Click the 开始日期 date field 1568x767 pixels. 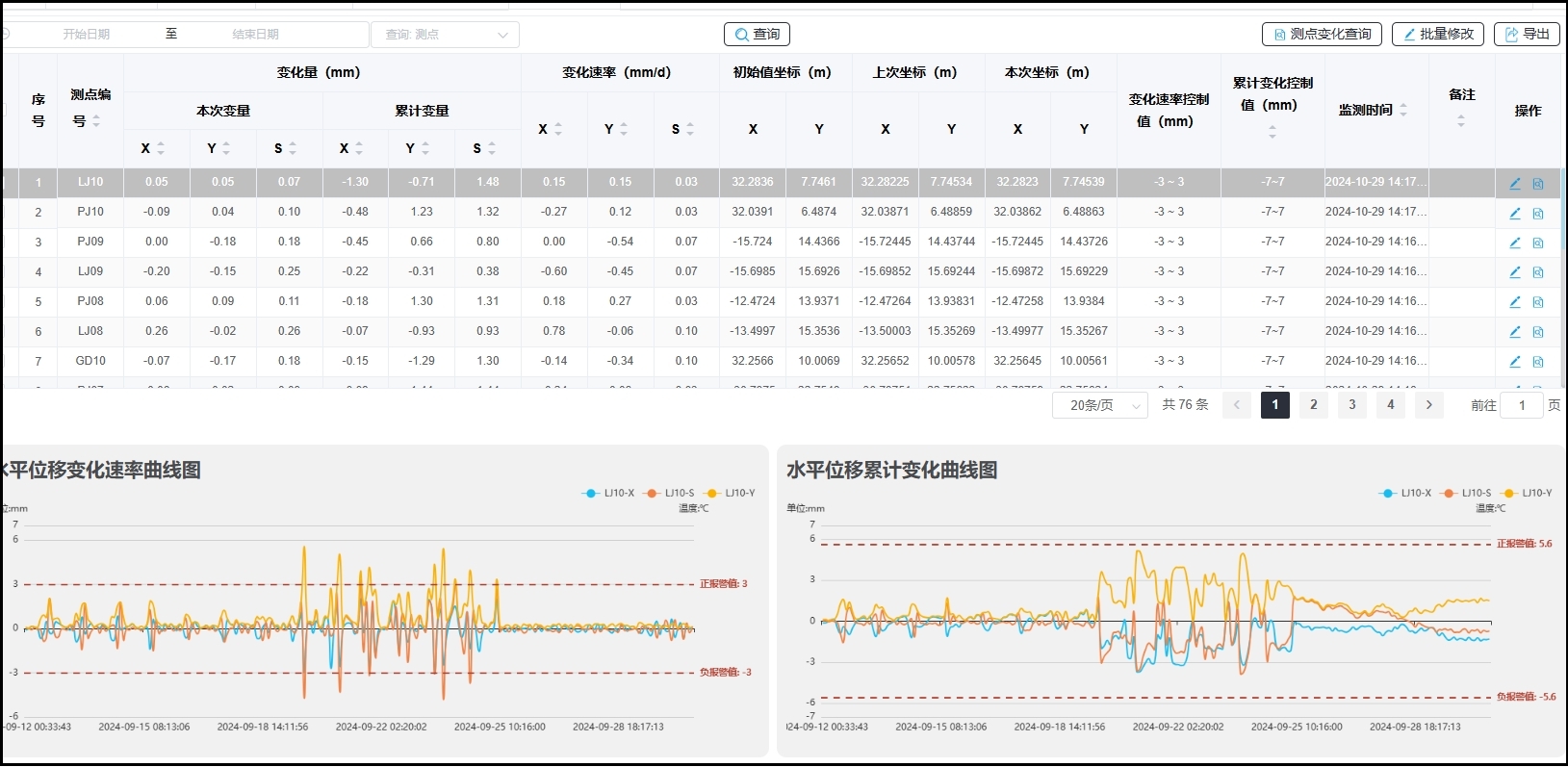coord(87,35)
